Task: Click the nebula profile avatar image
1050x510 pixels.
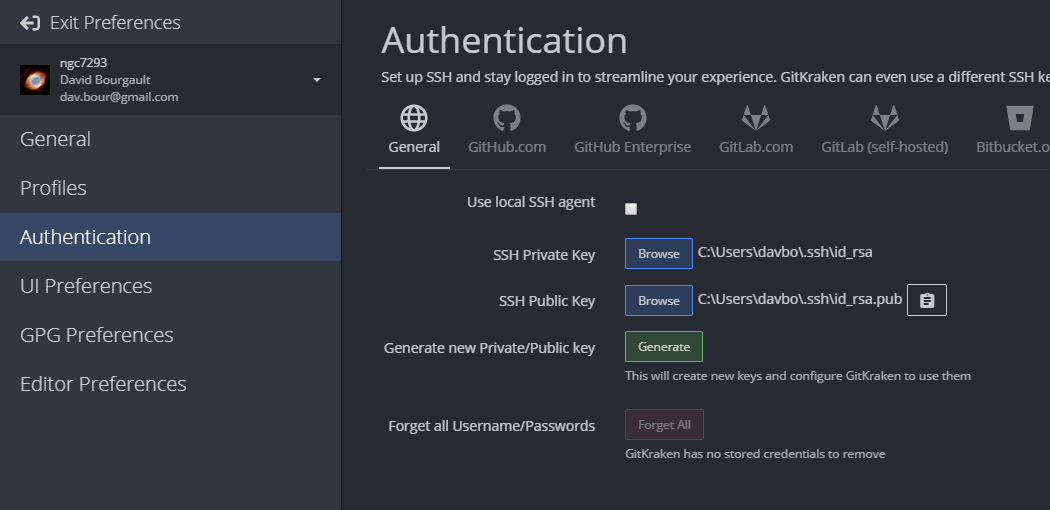Action: [x=35, y=80]
